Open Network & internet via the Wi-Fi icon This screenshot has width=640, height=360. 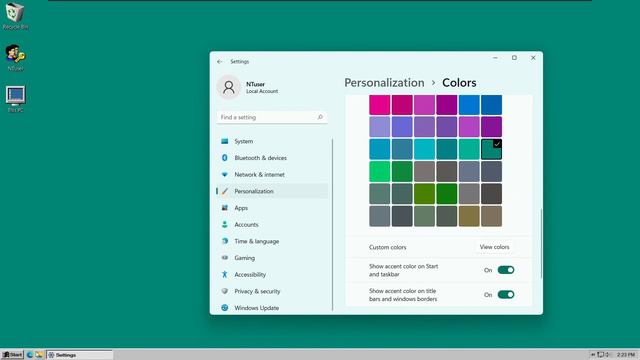[224, 174]
